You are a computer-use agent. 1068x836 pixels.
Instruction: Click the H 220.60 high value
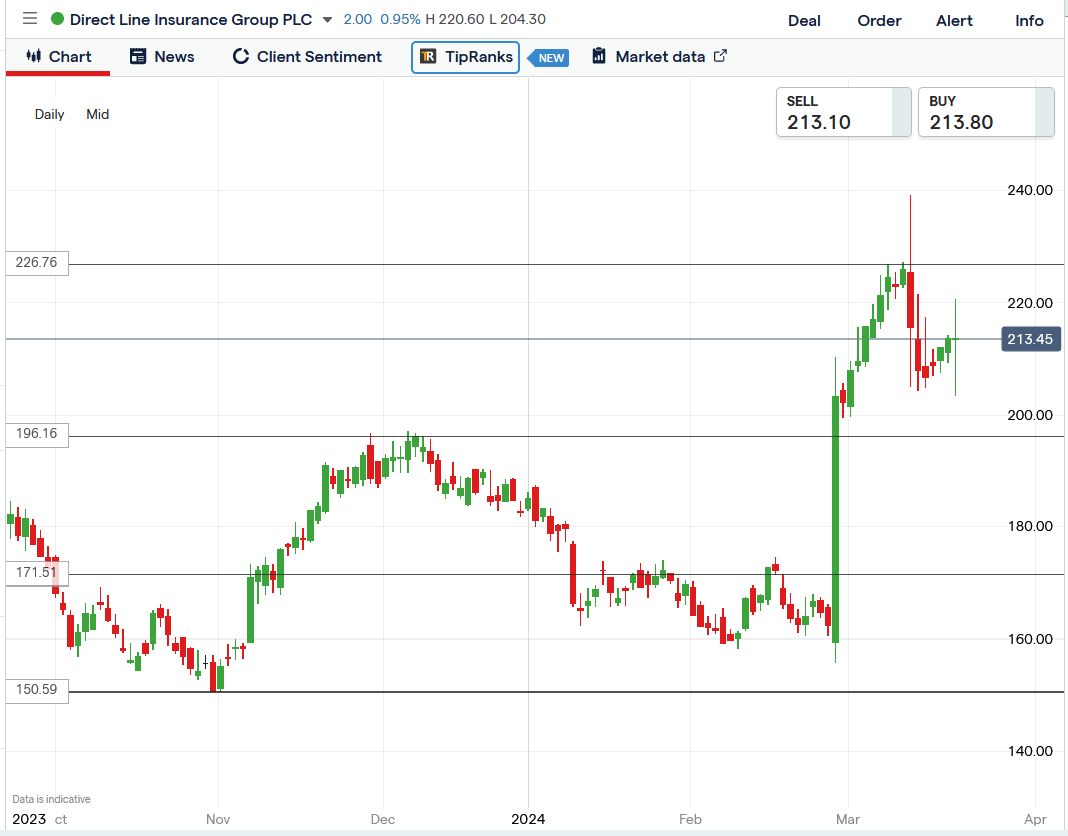(x=455, y=19)
